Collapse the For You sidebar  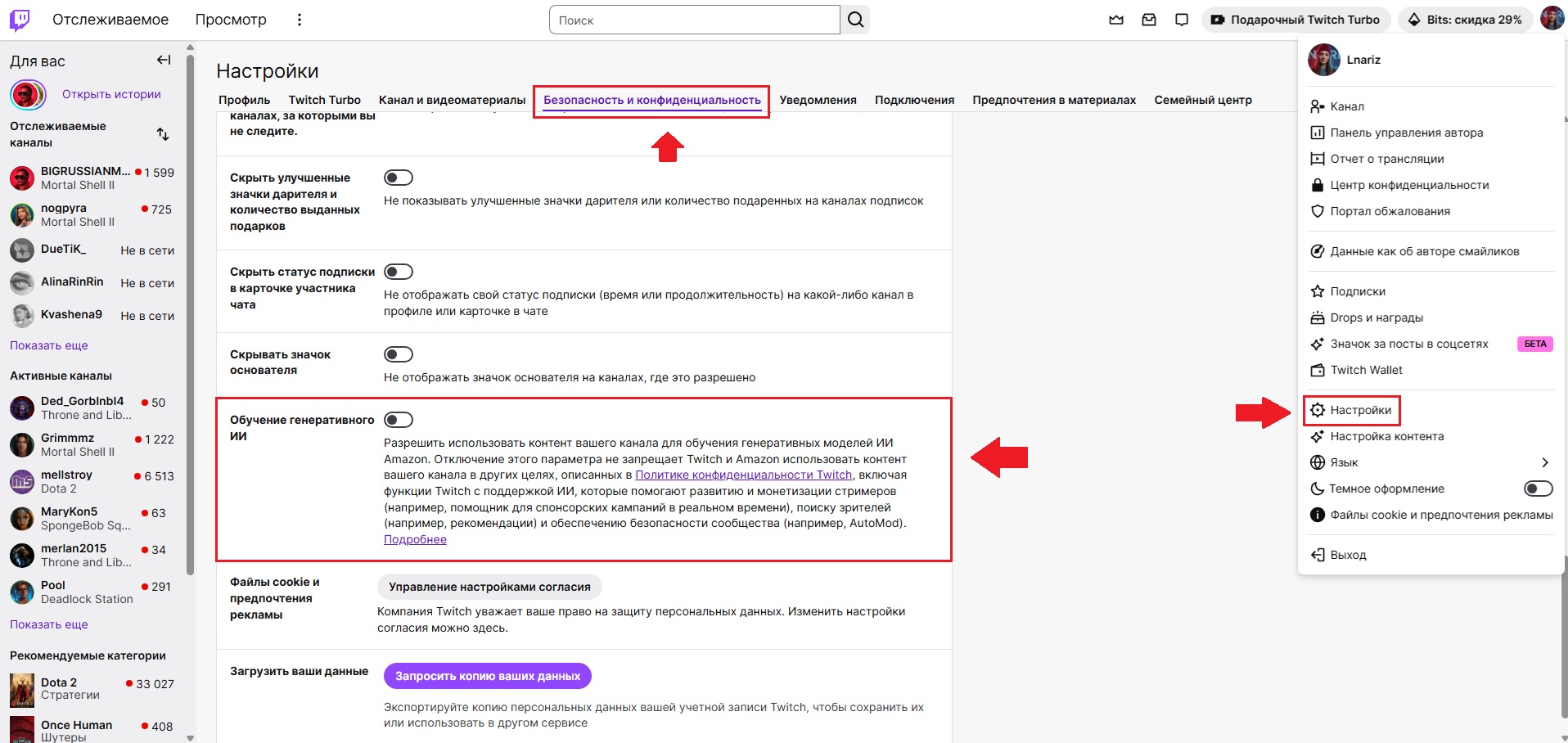(164, 60)
